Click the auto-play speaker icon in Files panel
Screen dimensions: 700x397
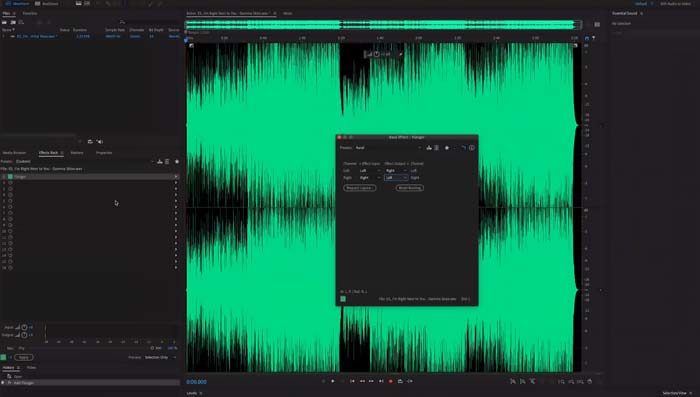pos(100,142)
